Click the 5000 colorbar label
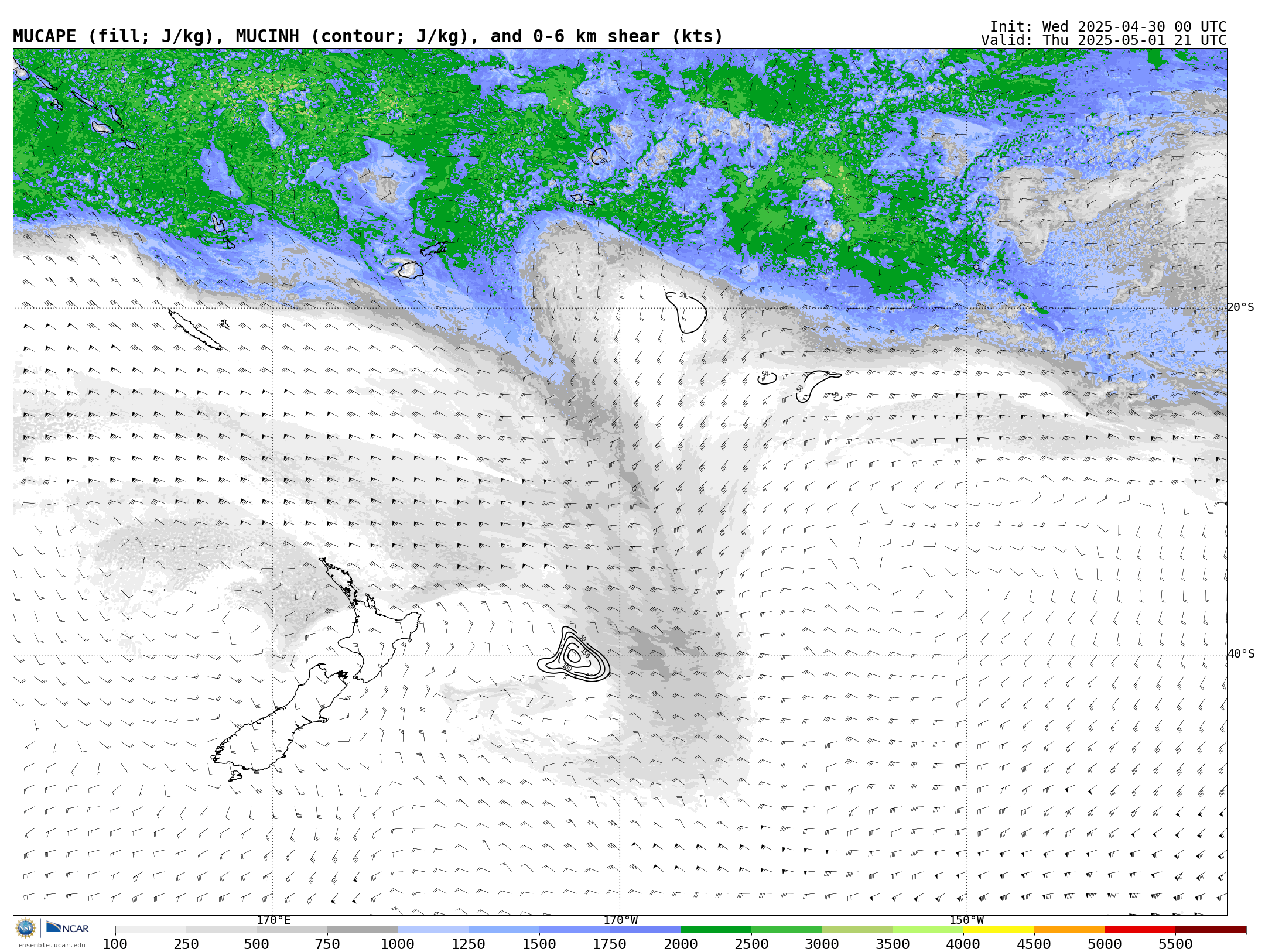The image size is (1265, 952). pos(1105,944)
